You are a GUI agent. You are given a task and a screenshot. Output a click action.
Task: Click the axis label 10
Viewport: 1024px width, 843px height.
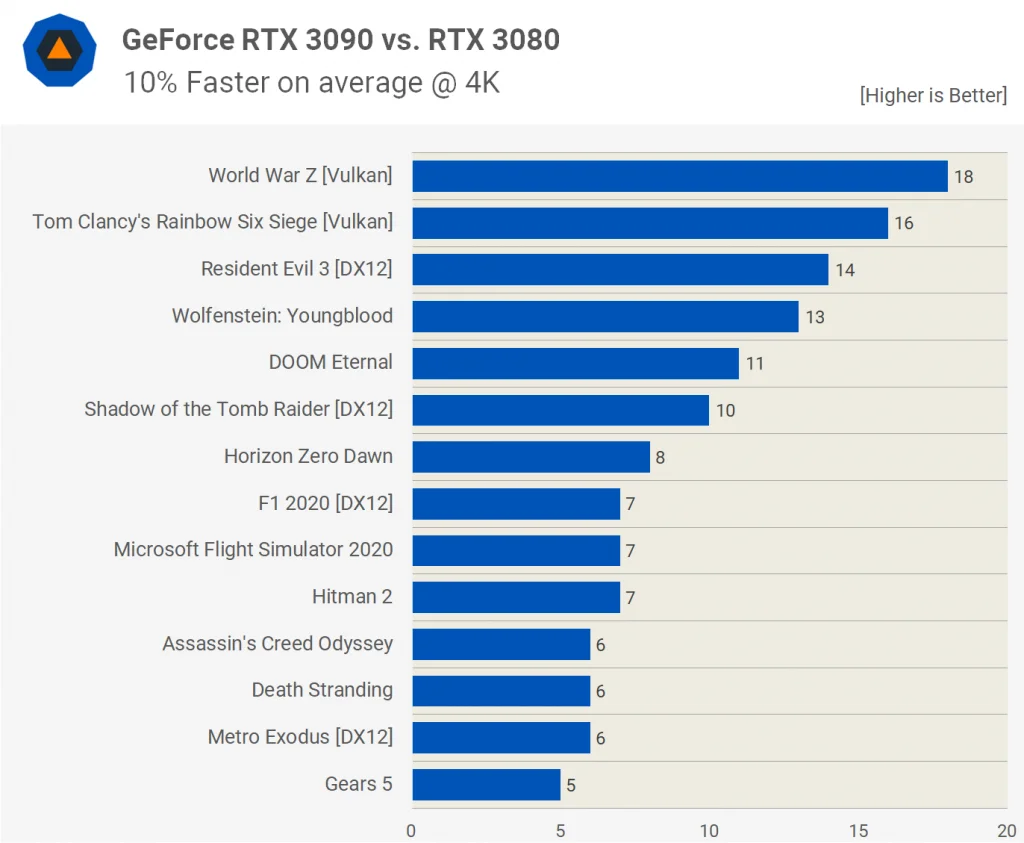tap(709, 831)
